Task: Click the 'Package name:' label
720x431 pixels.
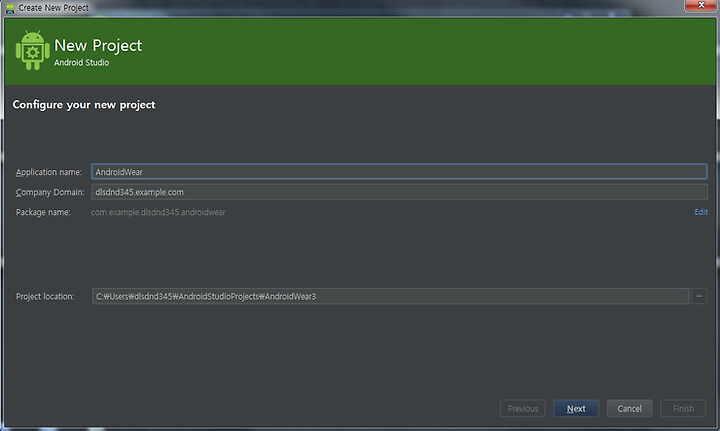Action: pyautogui.click(x=43, y=212)
